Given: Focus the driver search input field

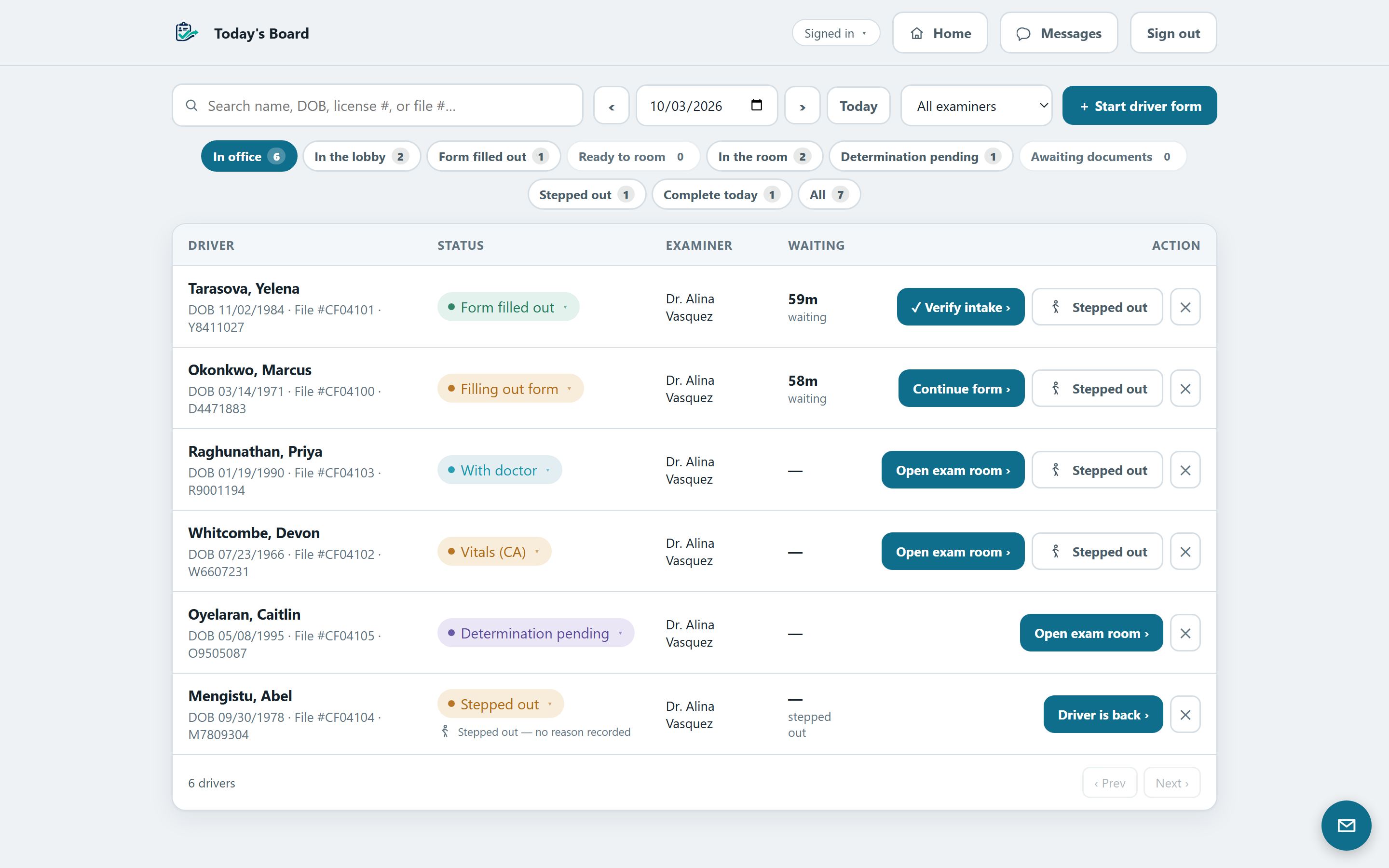Looking at the screenshot, I should 378,106.
